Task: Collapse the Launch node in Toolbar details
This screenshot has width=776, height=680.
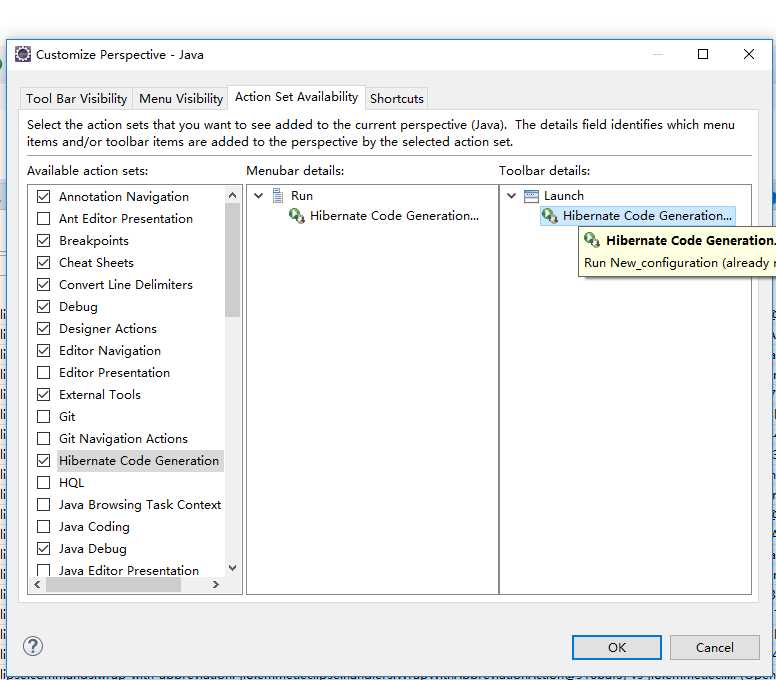Action: coord(511,196)
